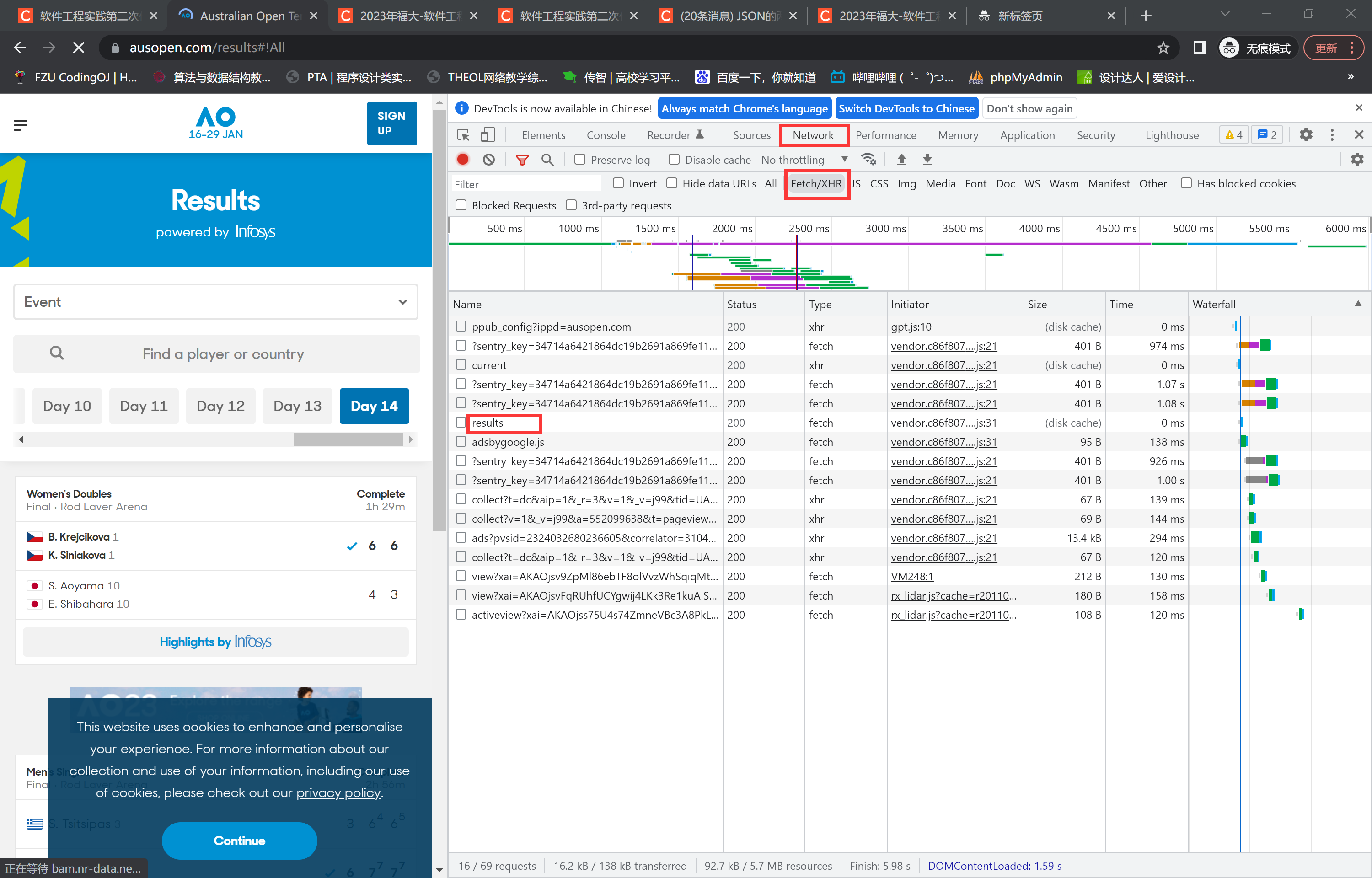Show the 4 warnings badge
Screen dimensions: 1372x878
pyautogui.click(x=1234, y=135)
